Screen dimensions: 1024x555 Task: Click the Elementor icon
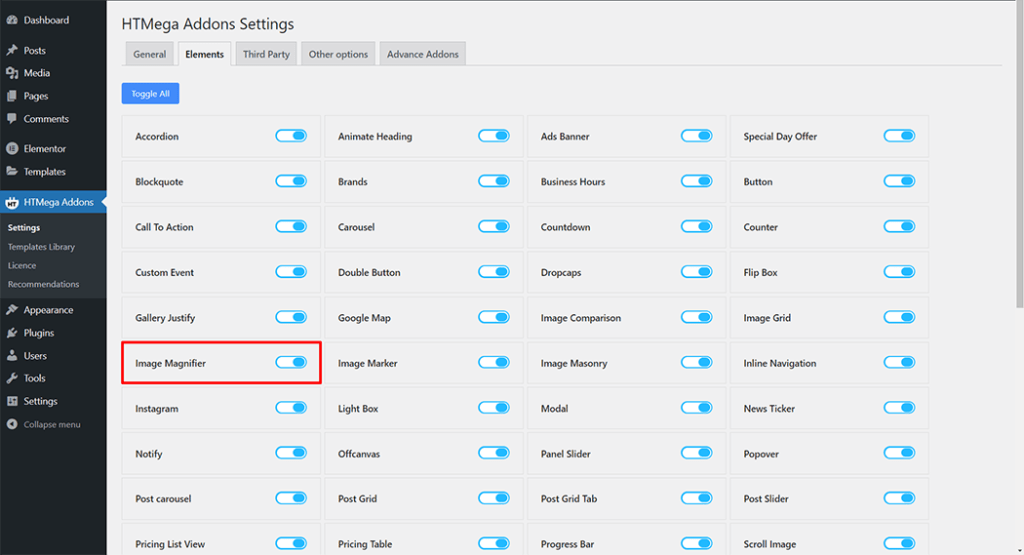(x=12, y=149)
